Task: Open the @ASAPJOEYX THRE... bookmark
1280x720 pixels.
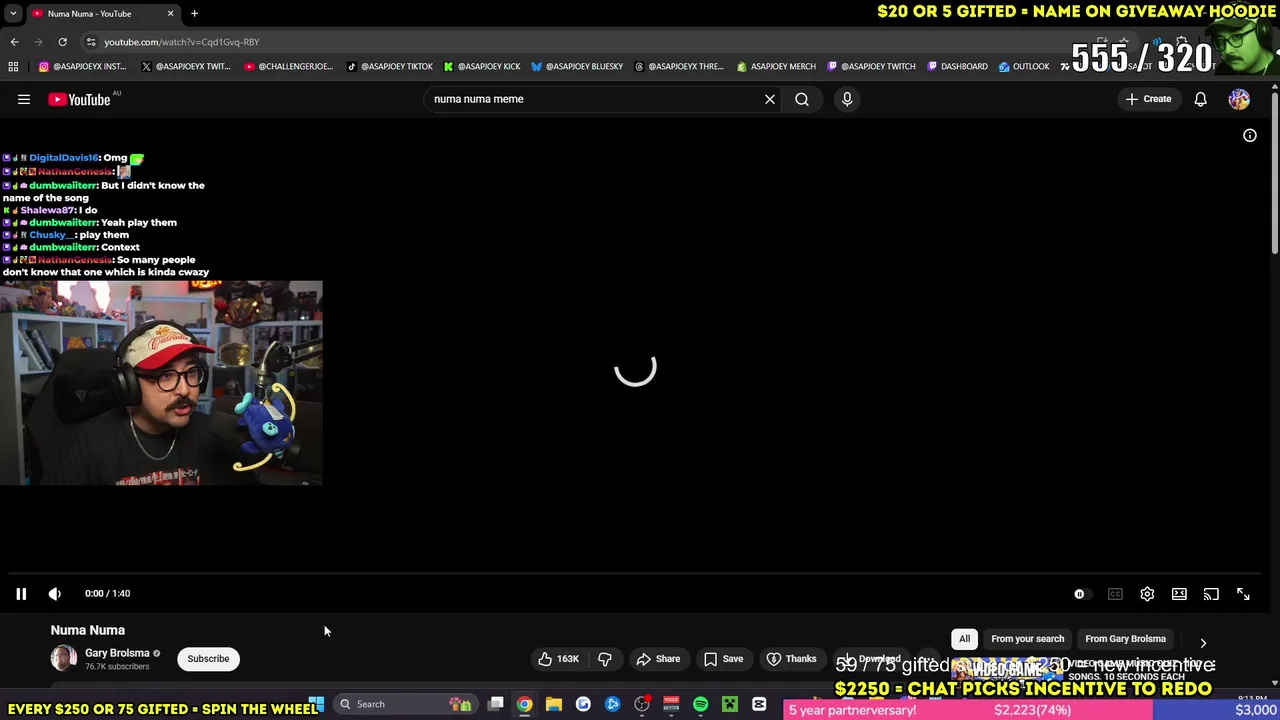Action: point(680,66)
